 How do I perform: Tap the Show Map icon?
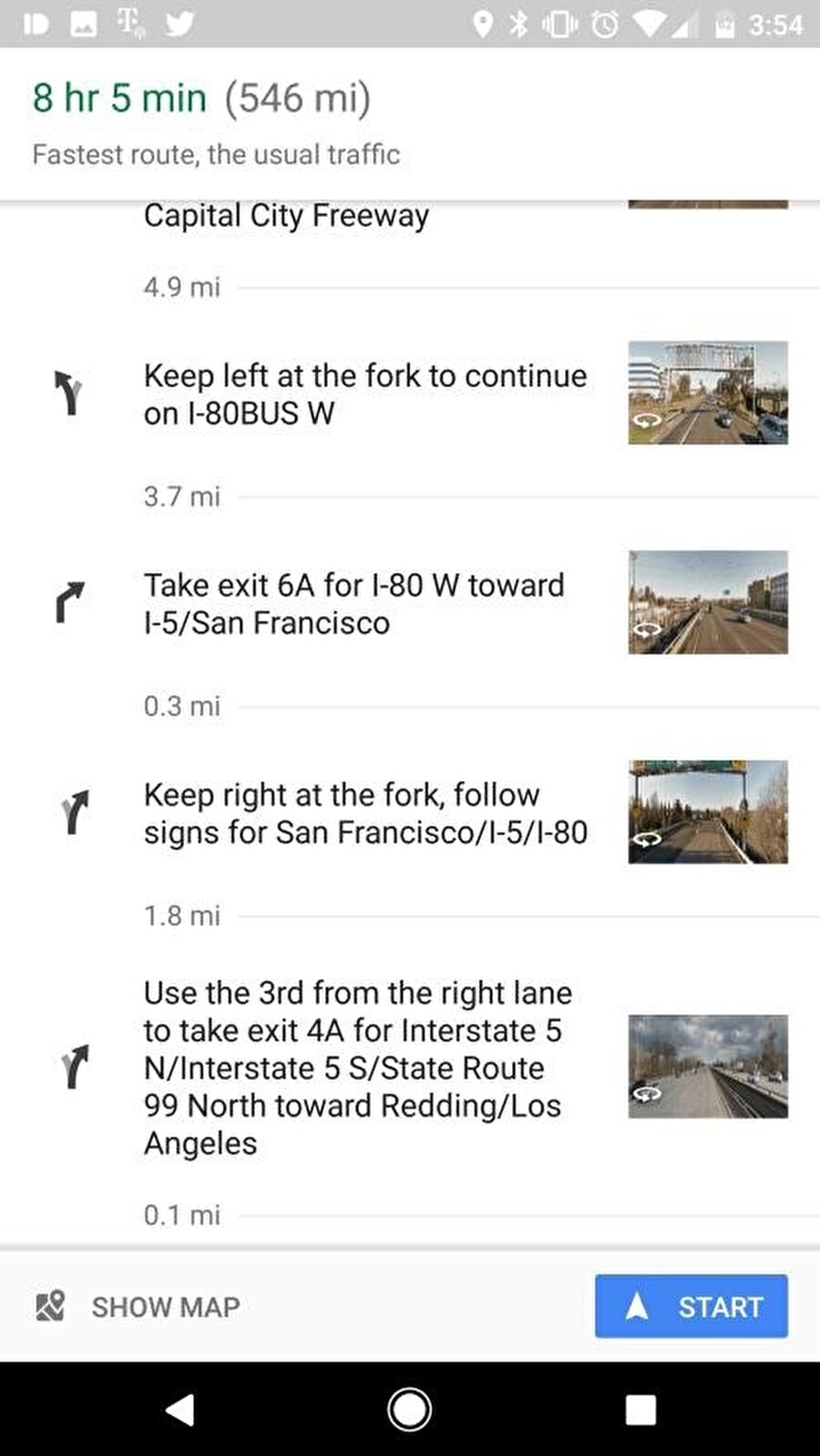tap(50, 1307)
